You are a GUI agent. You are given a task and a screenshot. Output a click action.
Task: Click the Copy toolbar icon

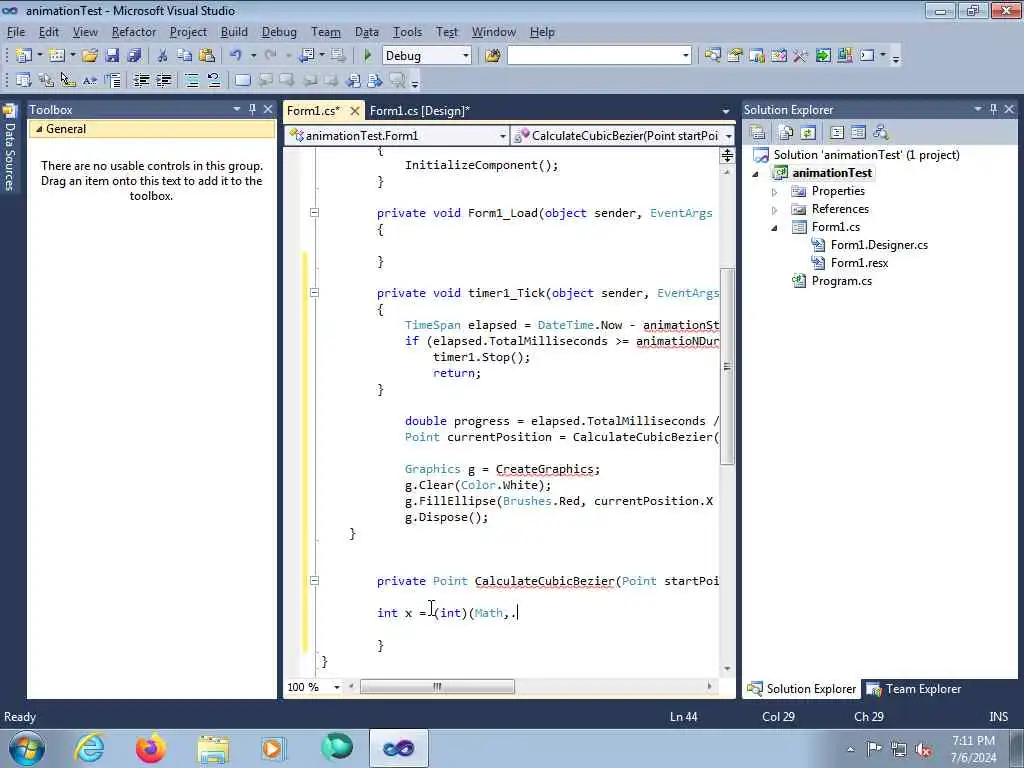coord(185,56)
